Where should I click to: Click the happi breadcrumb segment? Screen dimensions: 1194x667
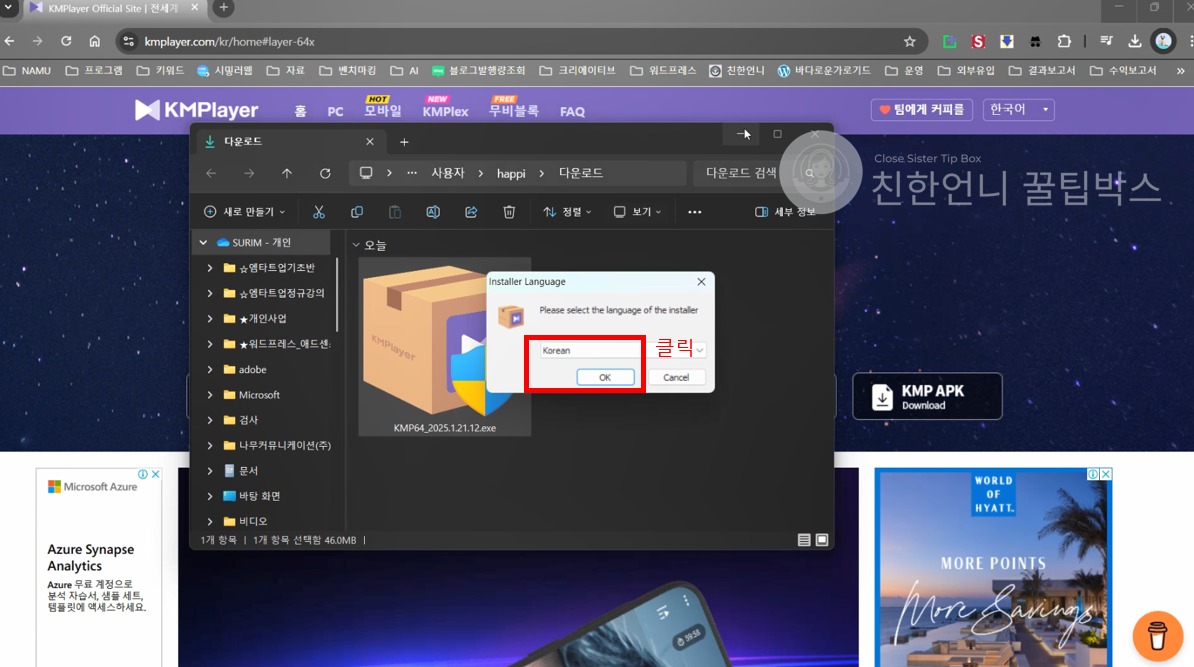click(x=511, y=174)
